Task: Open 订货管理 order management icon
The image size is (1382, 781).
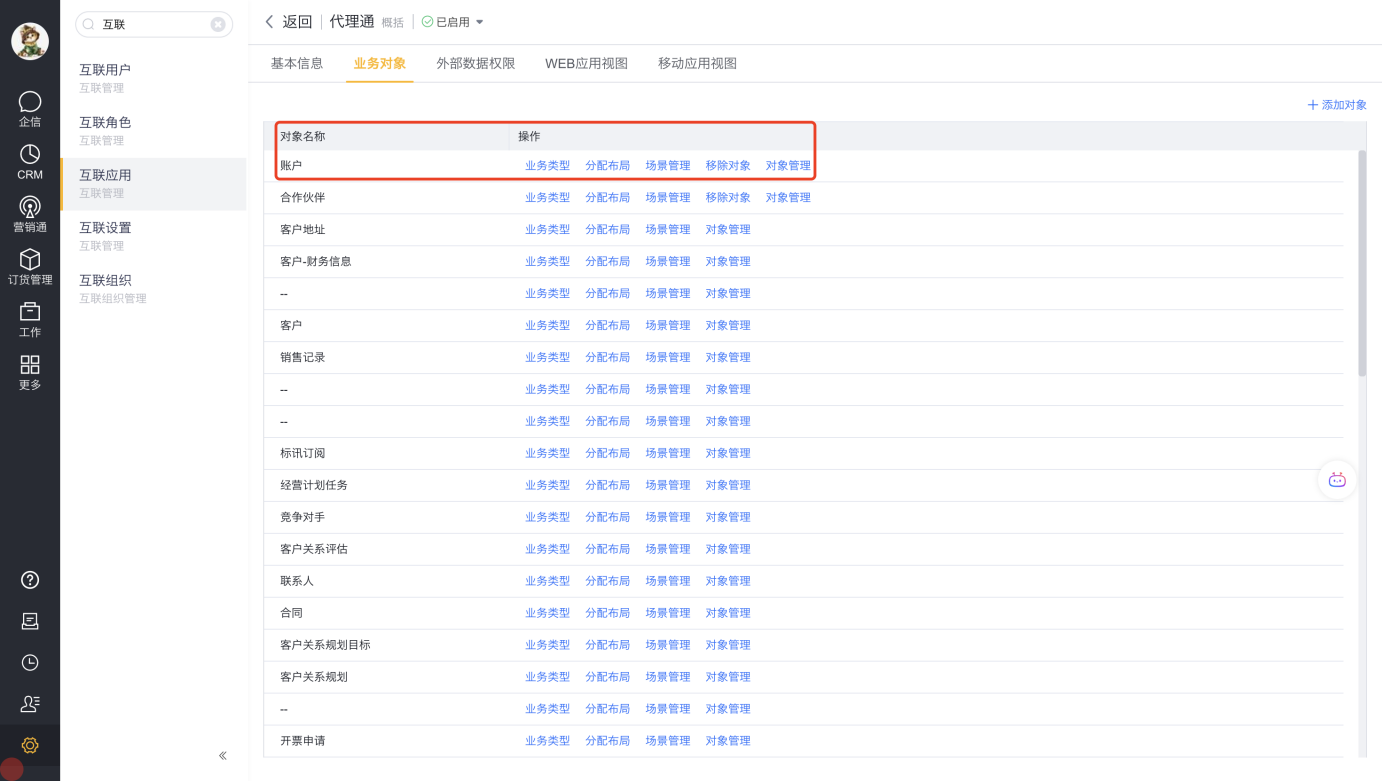Action: tap(30, 259)
